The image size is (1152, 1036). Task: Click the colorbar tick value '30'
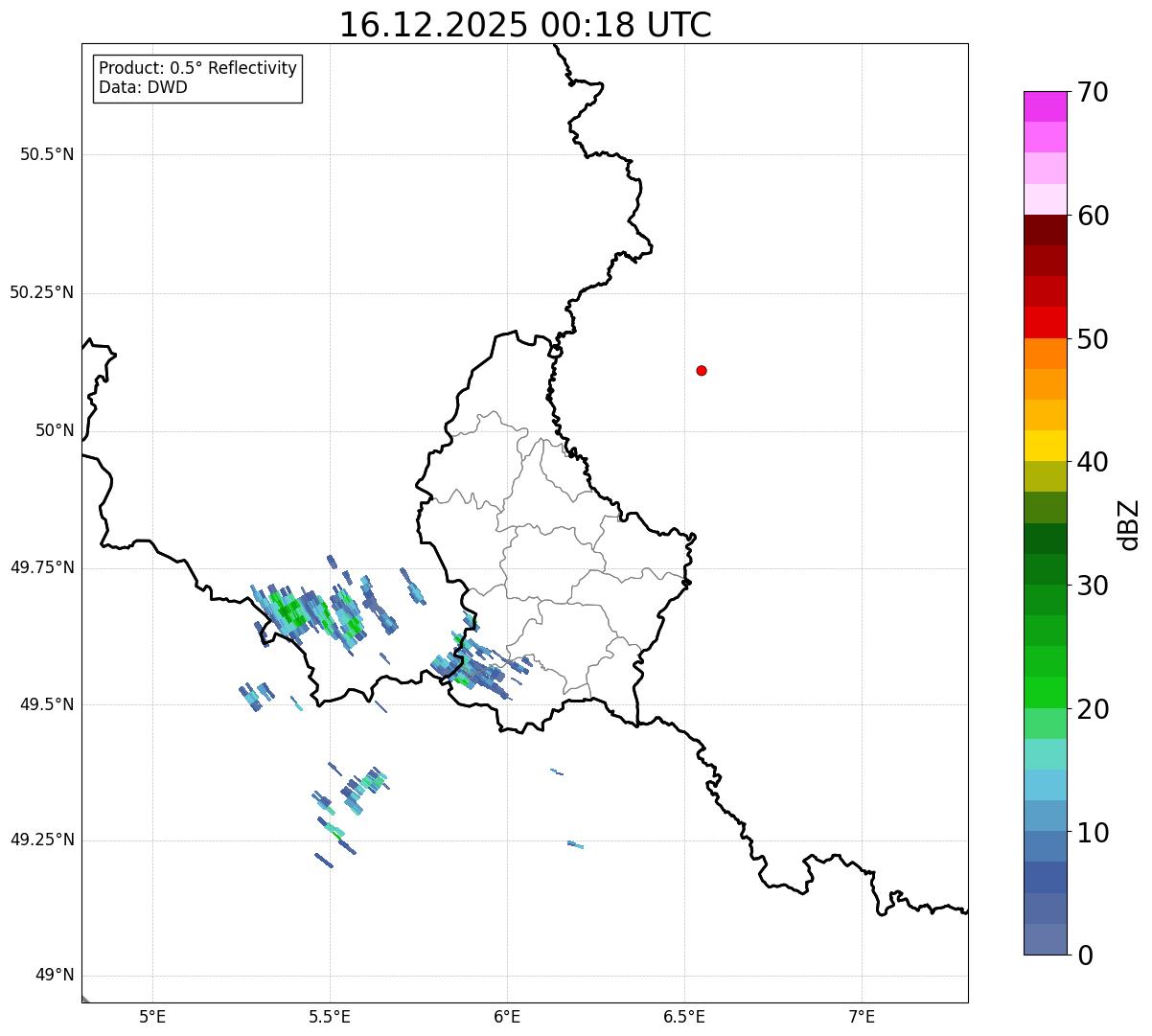(x=1093, y=586)
